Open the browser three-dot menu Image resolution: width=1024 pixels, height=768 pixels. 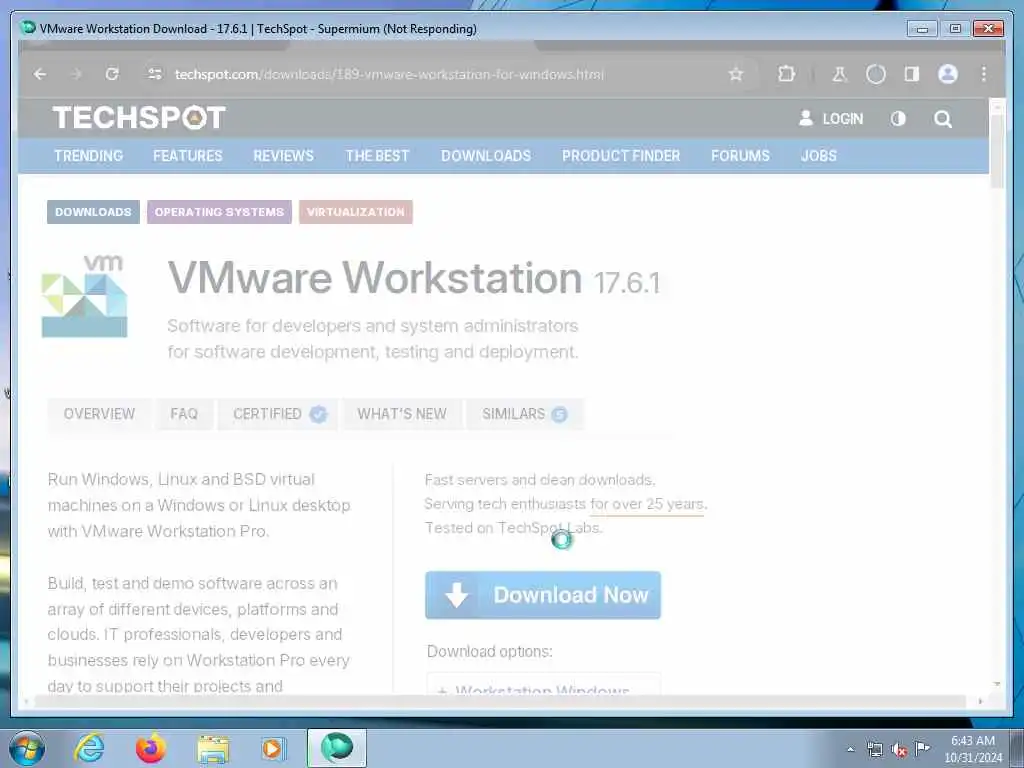(x=984, y=74)
